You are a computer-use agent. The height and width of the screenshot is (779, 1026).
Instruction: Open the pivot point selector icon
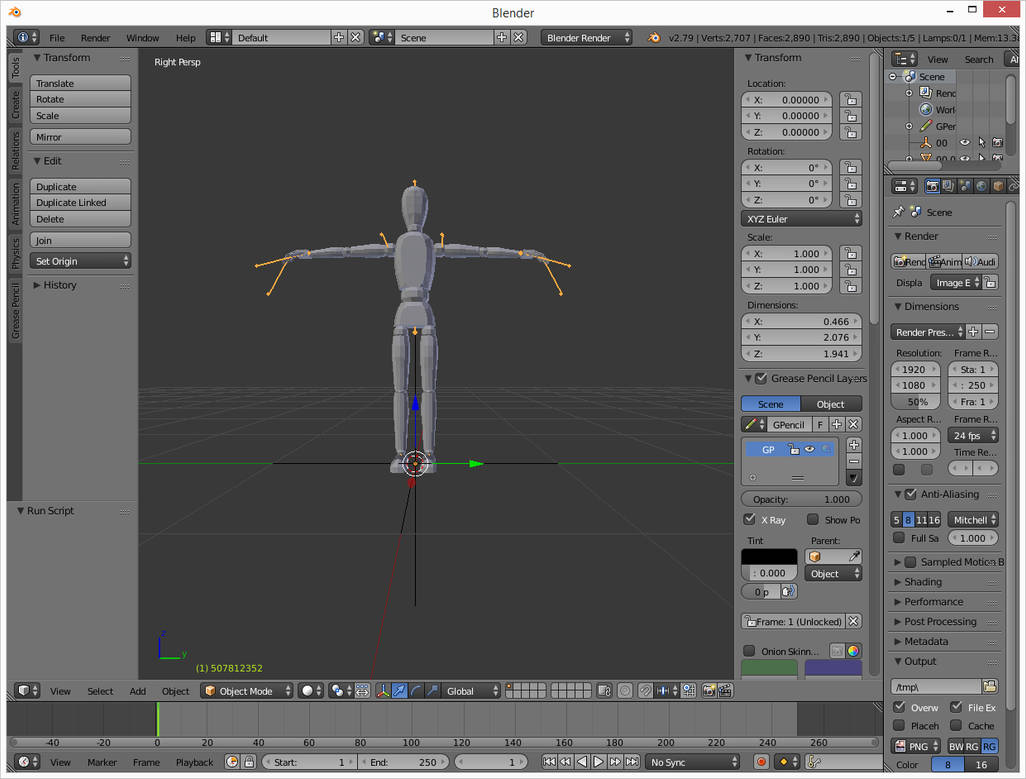click(x=341, y=691)
